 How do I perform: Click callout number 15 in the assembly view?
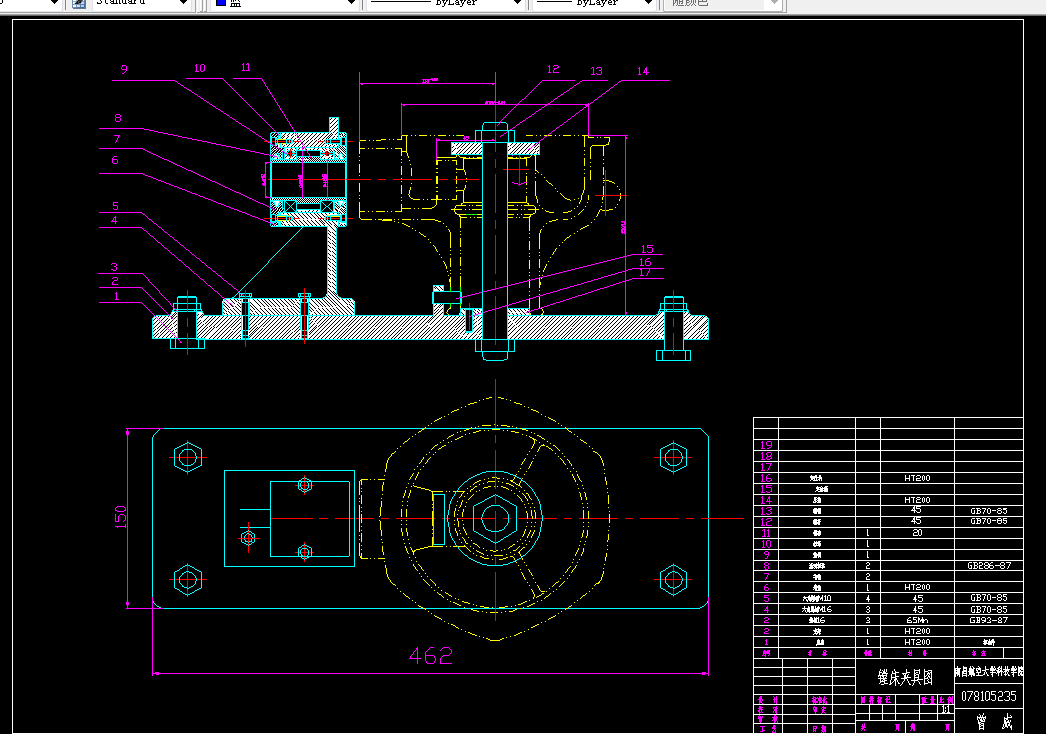coord(647,249)
